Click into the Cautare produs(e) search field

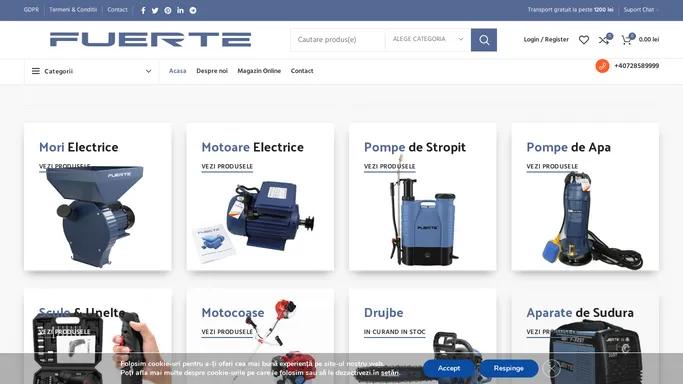[338, 40]
